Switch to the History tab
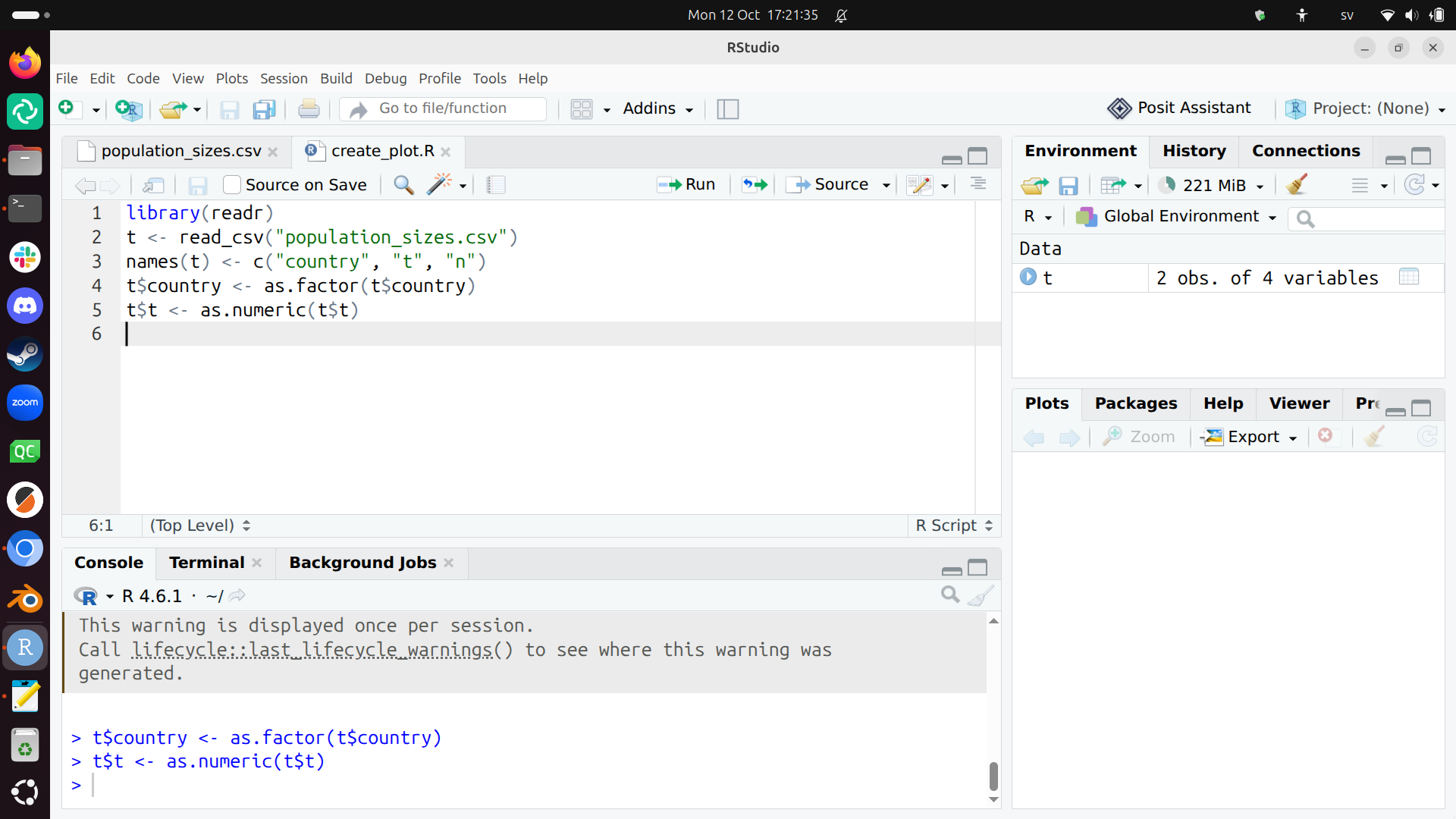 [1194, 151]
